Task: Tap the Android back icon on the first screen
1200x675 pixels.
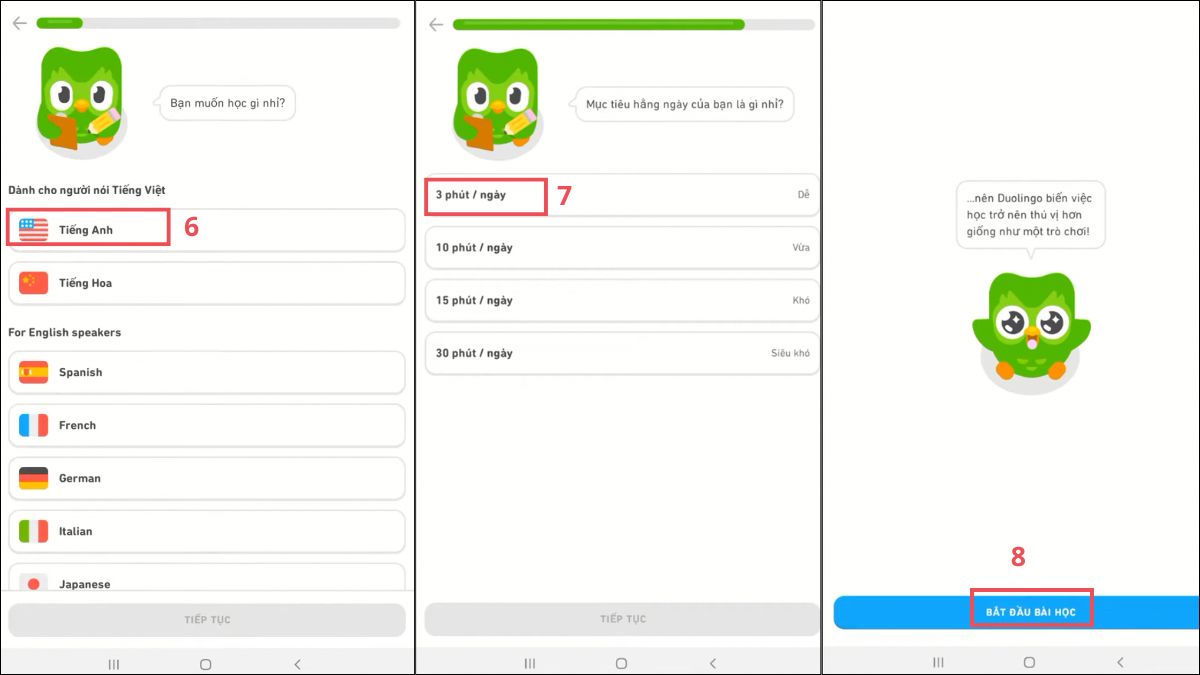Action: (297, 663)
